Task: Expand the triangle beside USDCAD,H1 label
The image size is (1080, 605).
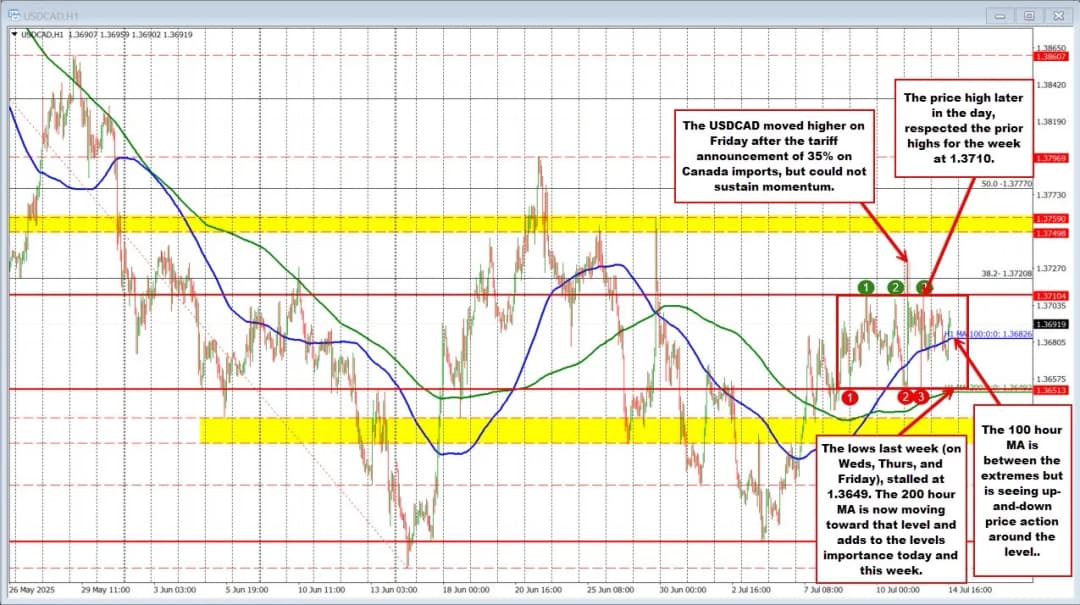Action: click(14, 34)
